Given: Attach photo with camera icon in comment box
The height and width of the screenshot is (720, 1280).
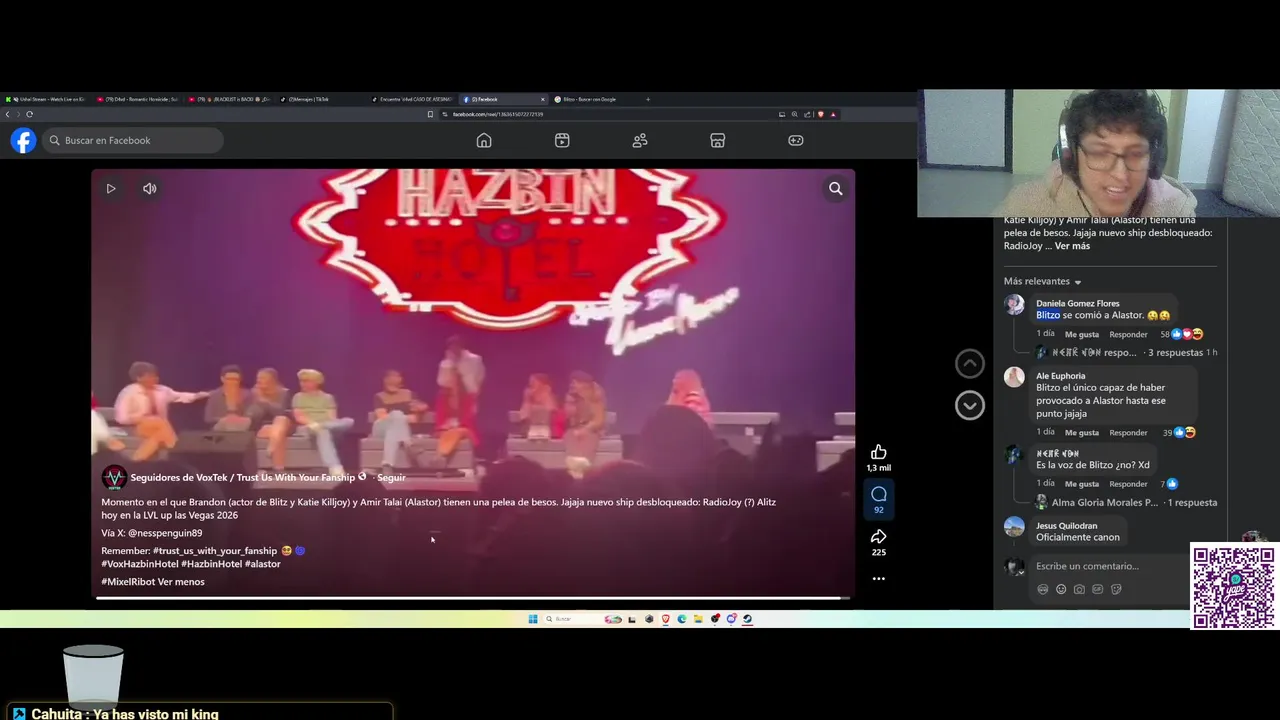Looking at the screenshot, I should coord(1079,590).
